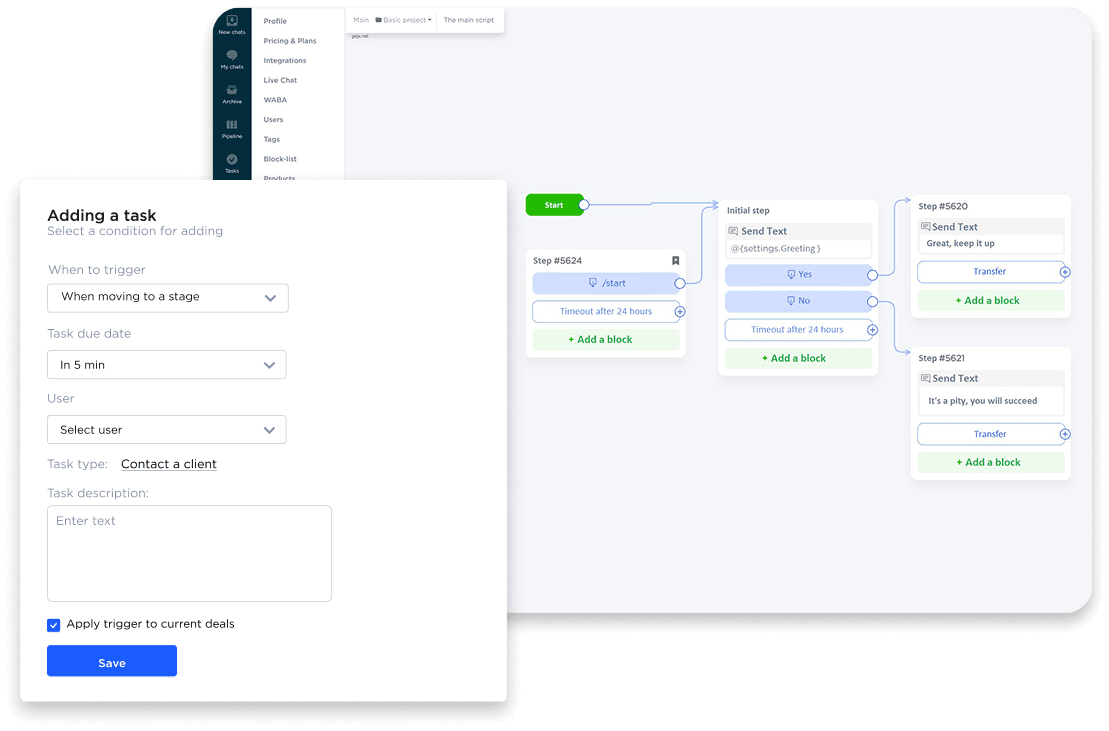This screenshot has height=731, width=1109.
Task: Click the plus connector on Initial step timeout
Action: [x=873, y=330]
